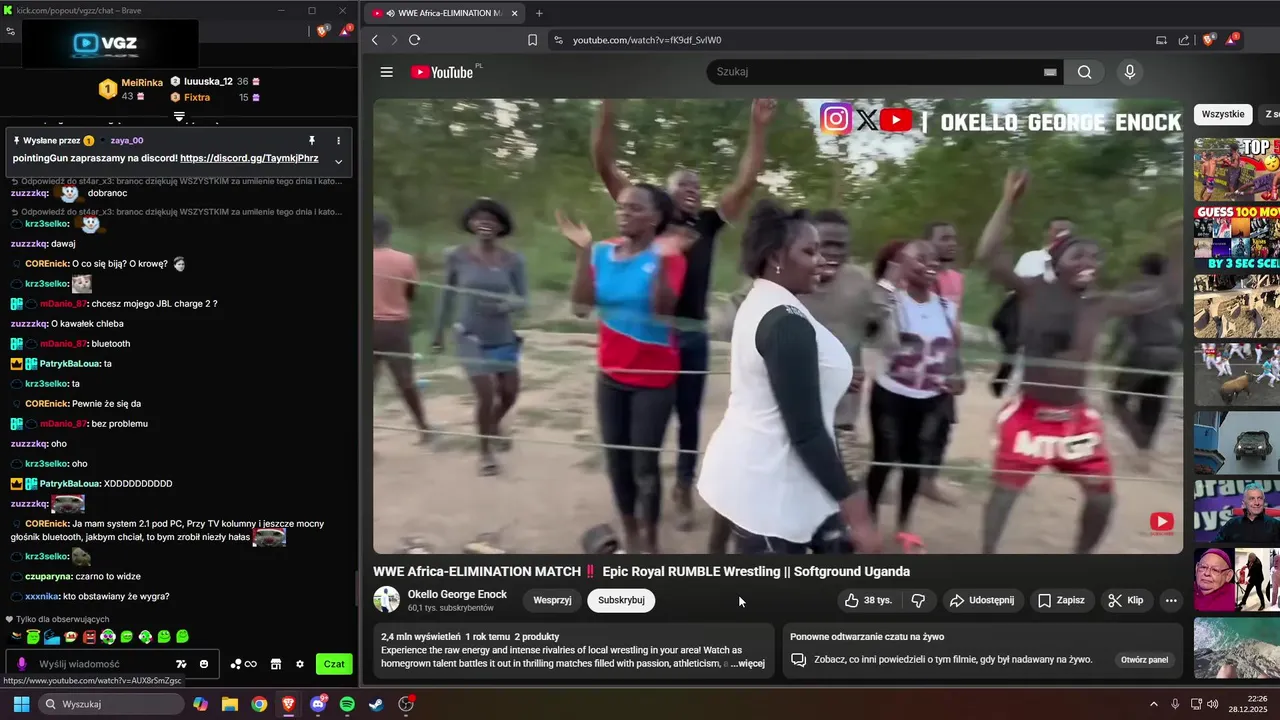Subscribe with the Subskrybuj button
The width and height of the screenshot is (1280, 720).
point(621,600)
